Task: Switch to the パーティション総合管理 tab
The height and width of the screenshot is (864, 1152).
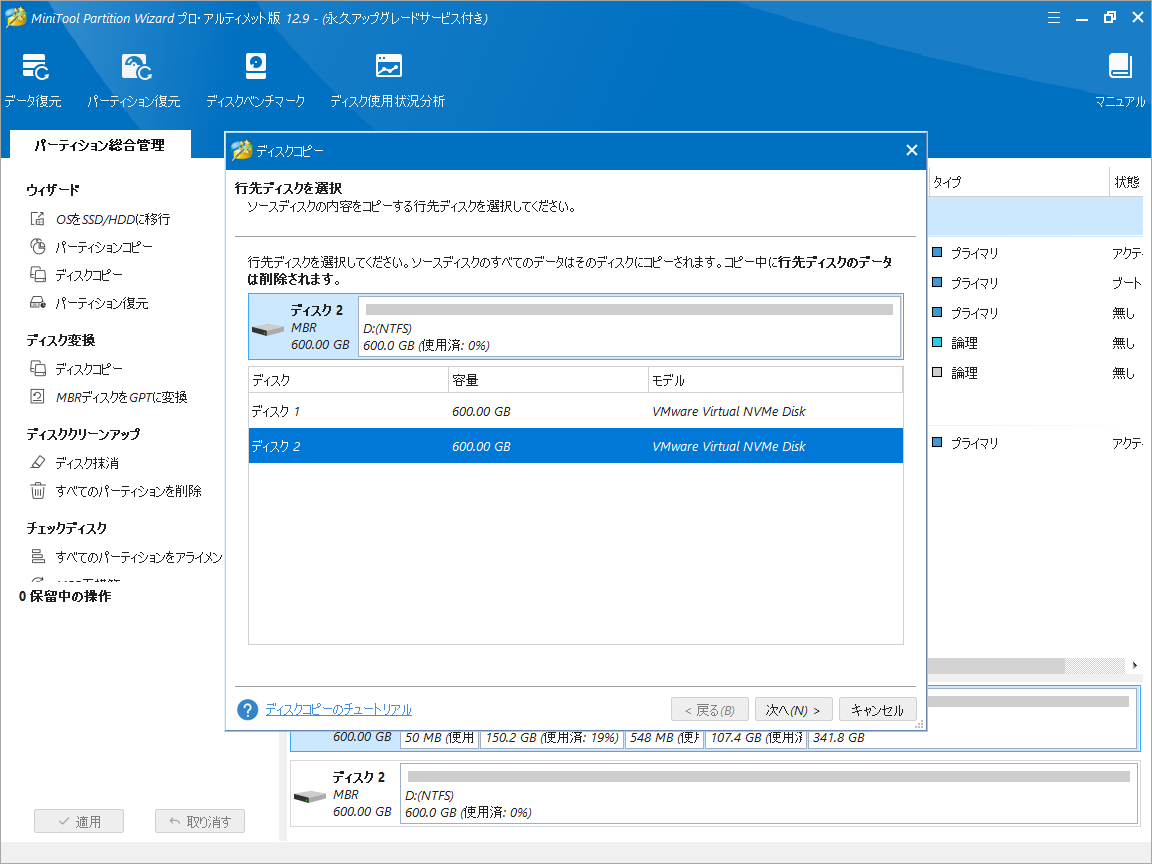Action: pyautogui.click(x=100, y=145)
